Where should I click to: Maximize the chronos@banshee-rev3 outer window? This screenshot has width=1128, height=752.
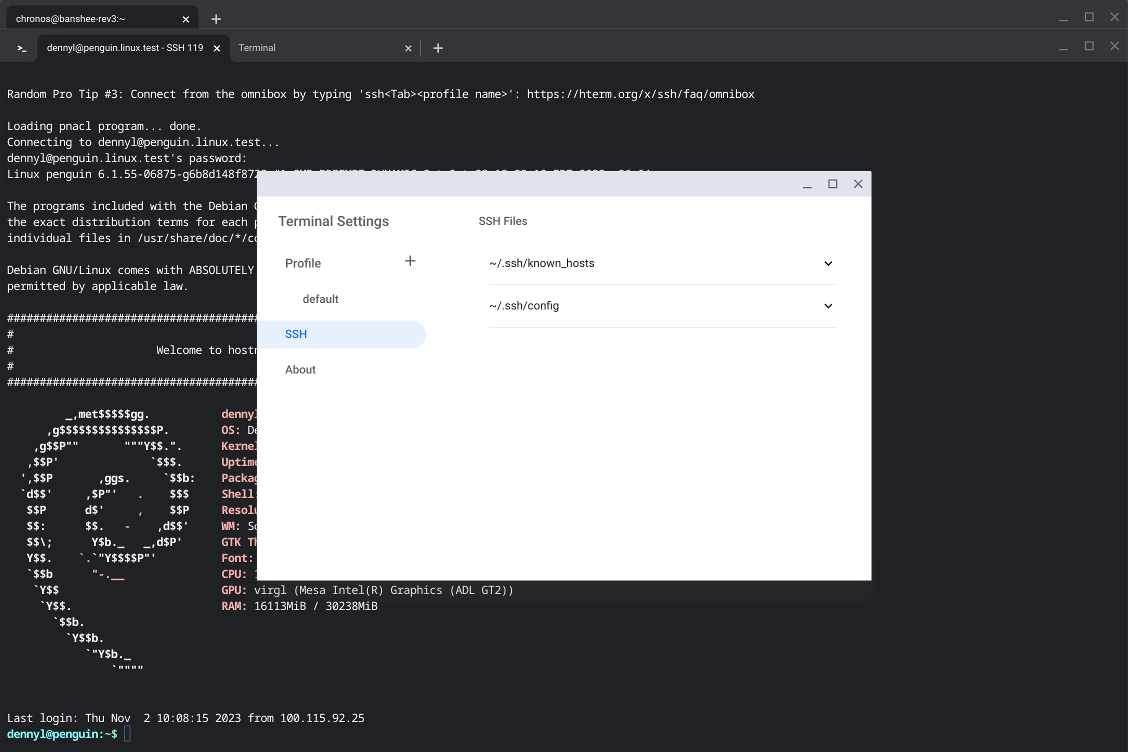coord(1089,17)
